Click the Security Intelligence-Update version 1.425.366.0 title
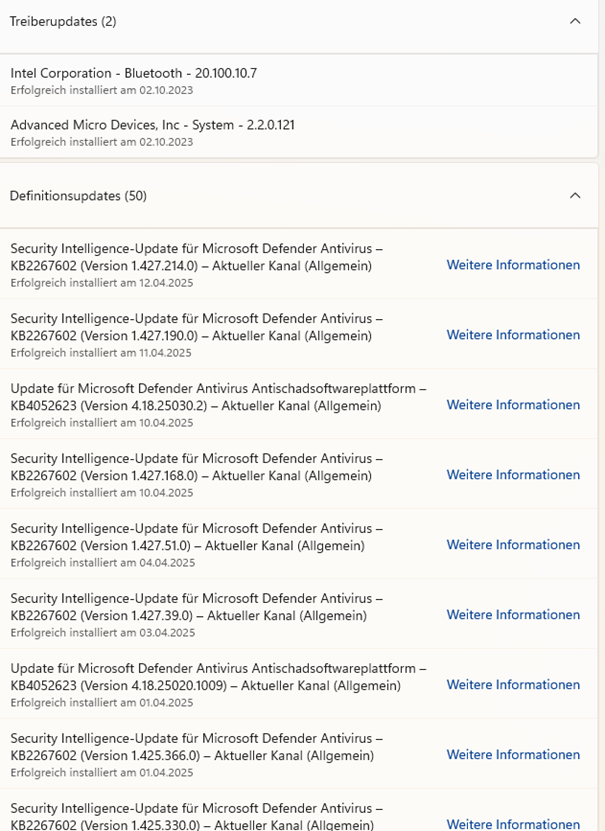 [x=197, y=747]
